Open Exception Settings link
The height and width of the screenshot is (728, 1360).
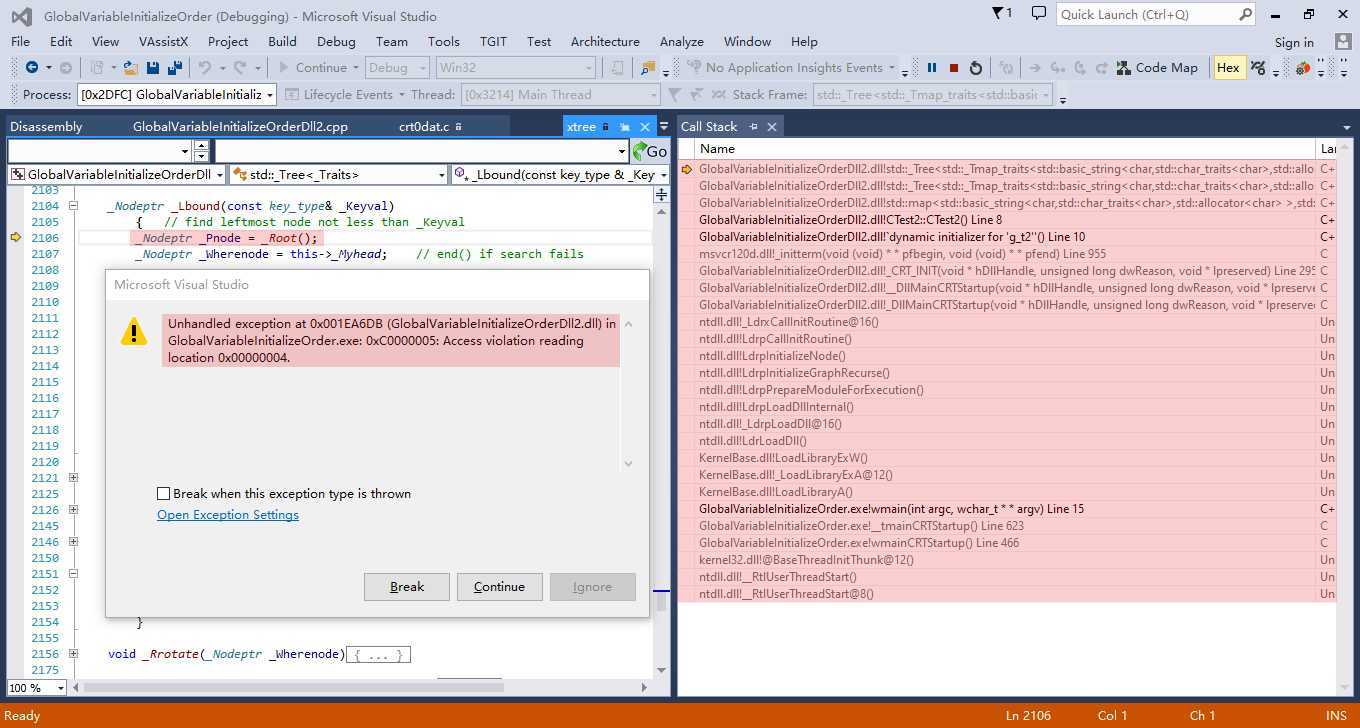pyautogui.click(x=228, y=515)
